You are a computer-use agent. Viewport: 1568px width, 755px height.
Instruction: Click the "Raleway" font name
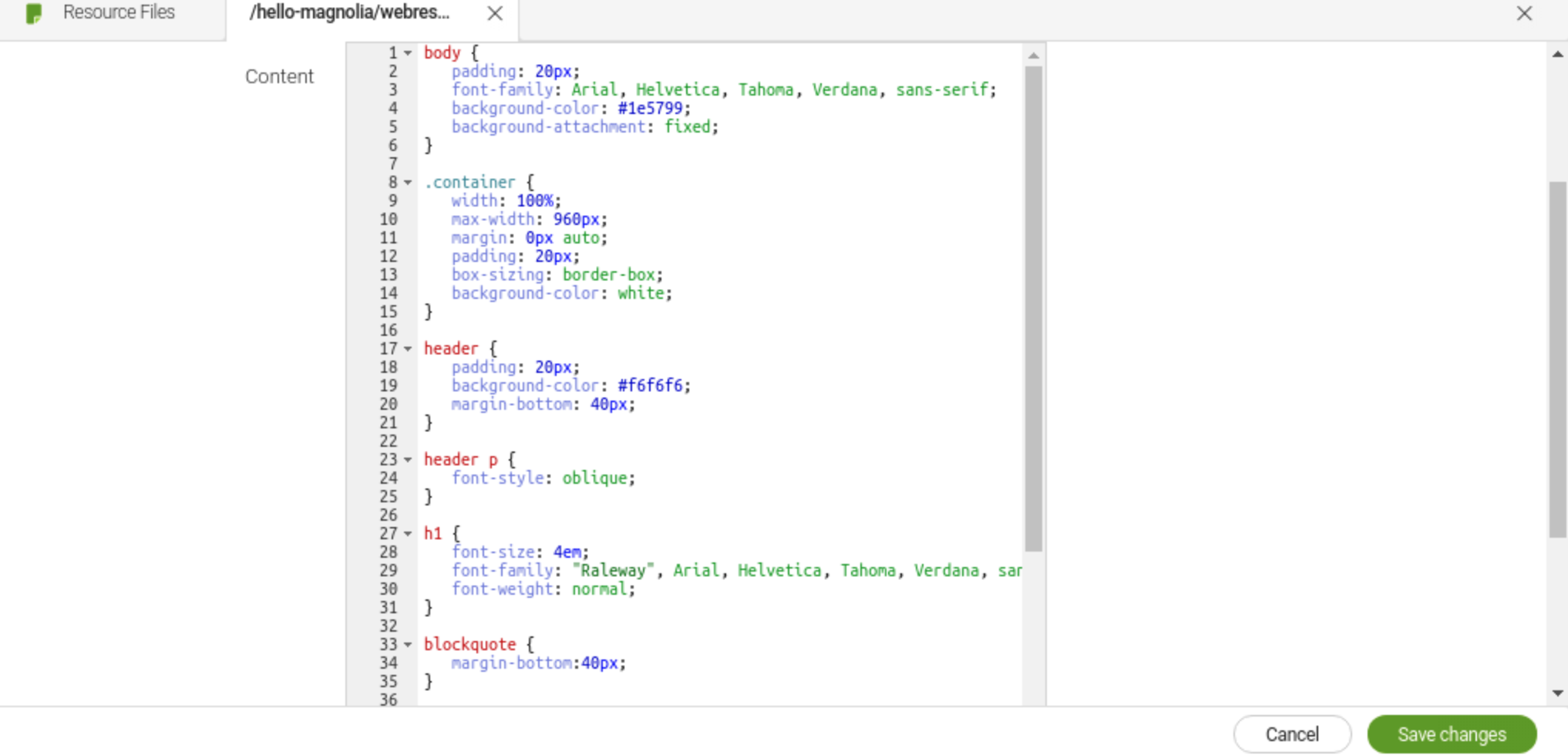click(613, 571)
